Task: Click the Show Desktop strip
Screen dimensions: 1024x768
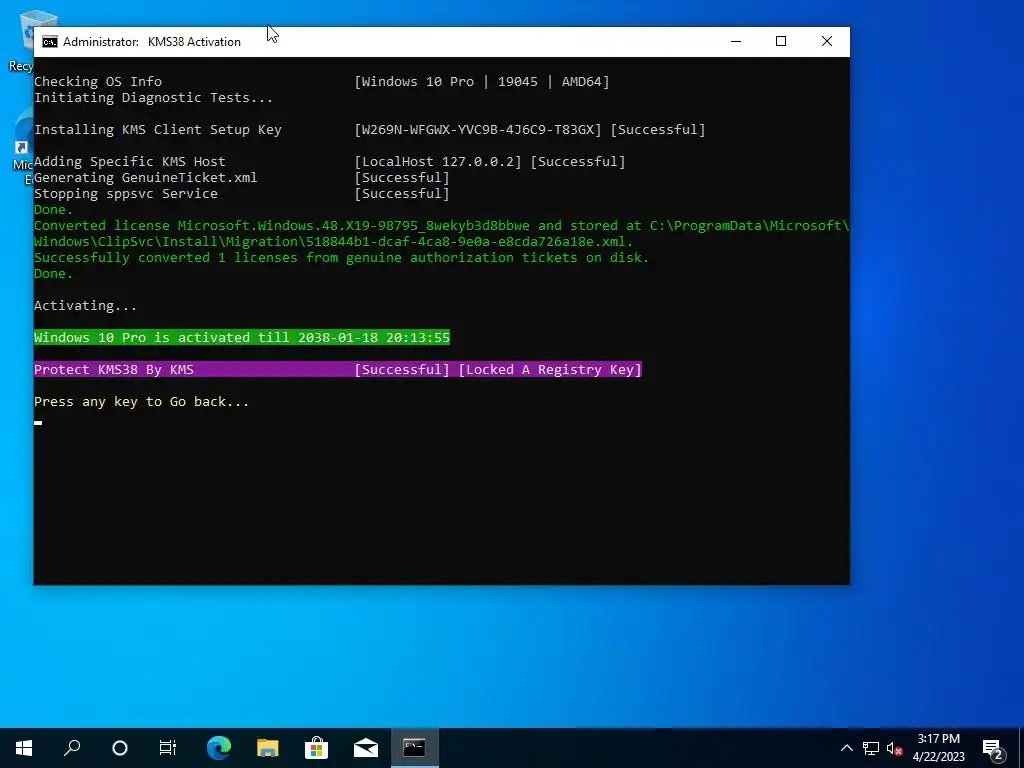Action: (1021, 748)
